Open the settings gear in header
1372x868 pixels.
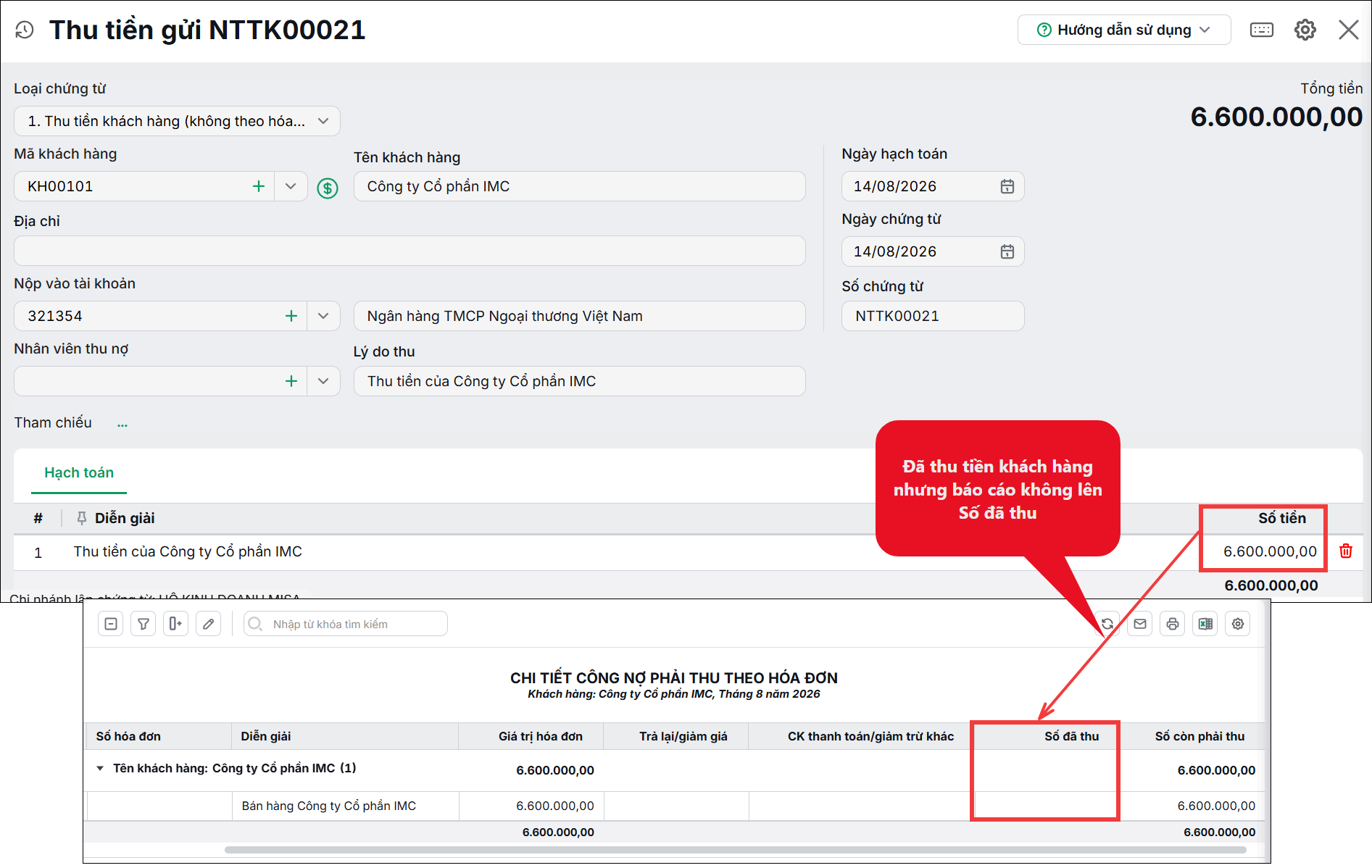pos(1305,30)
